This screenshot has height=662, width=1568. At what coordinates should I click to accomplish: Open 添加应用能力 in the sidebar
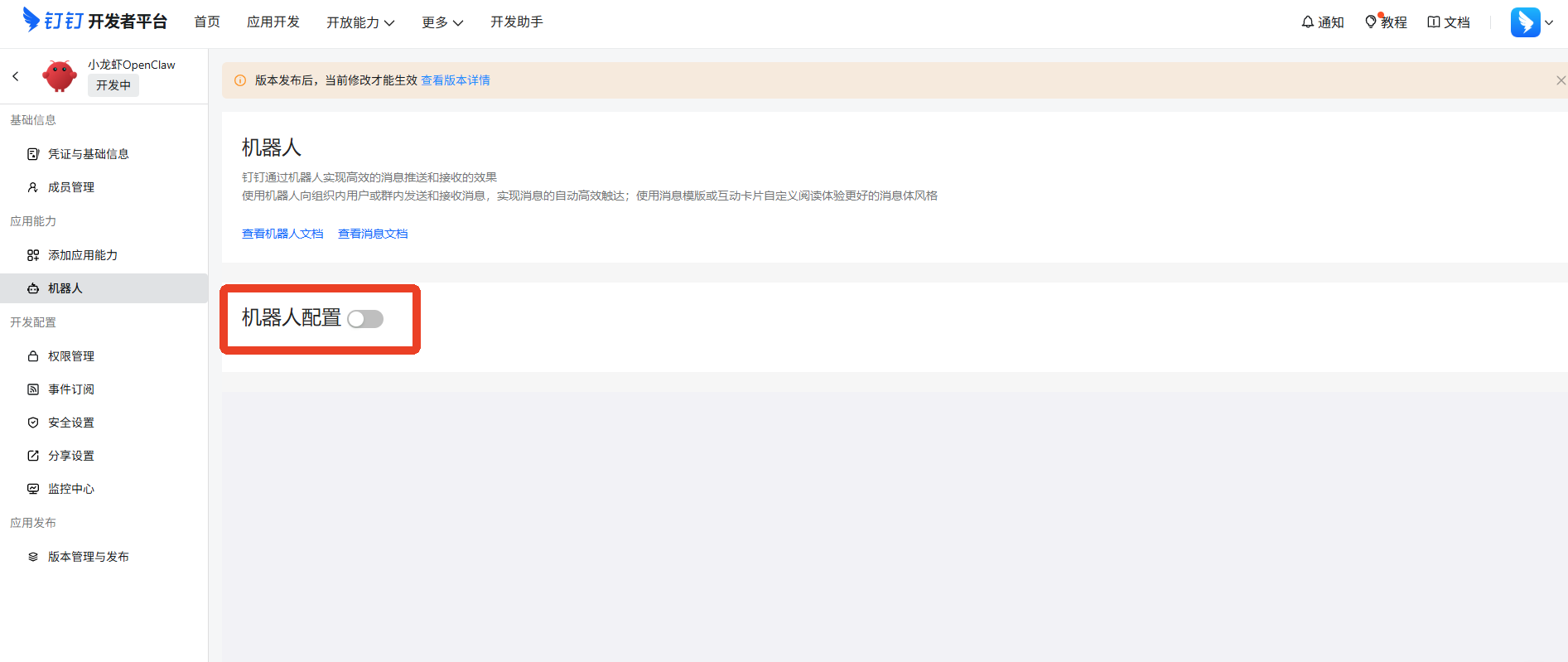[83, 255]
